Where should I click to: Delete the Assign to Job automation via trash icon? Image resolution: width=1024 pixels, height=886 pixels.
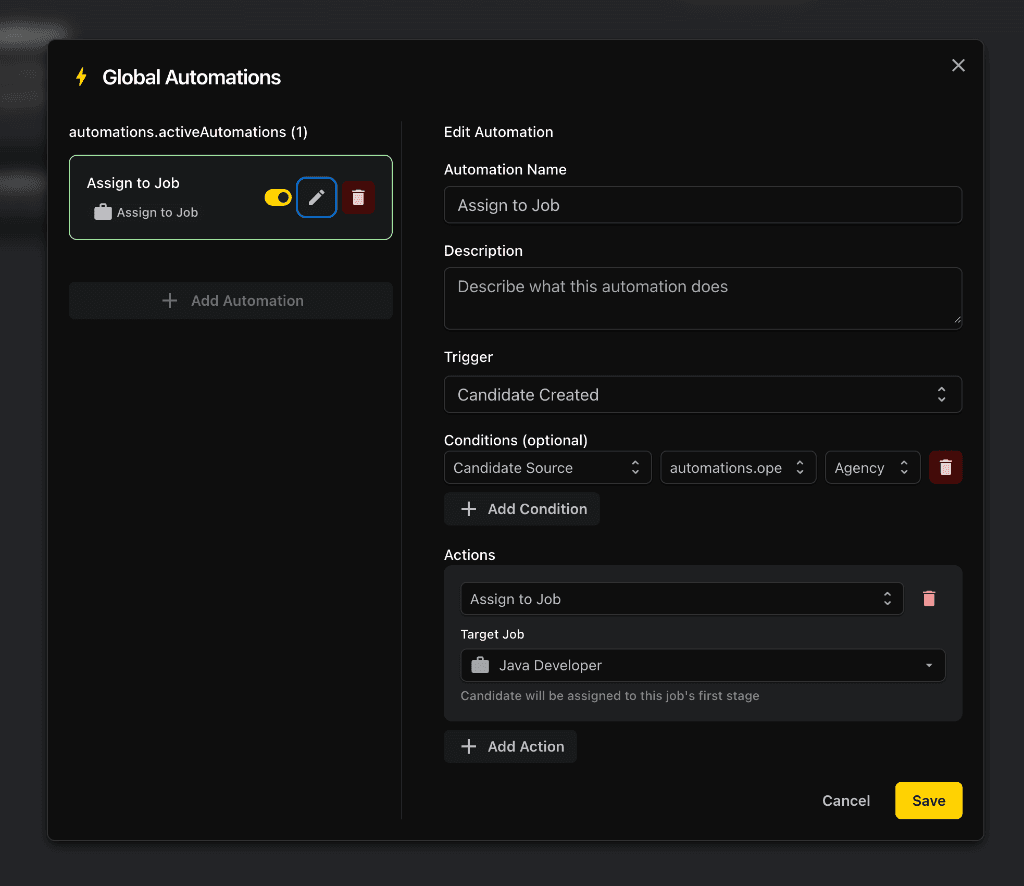pos(358,197)
